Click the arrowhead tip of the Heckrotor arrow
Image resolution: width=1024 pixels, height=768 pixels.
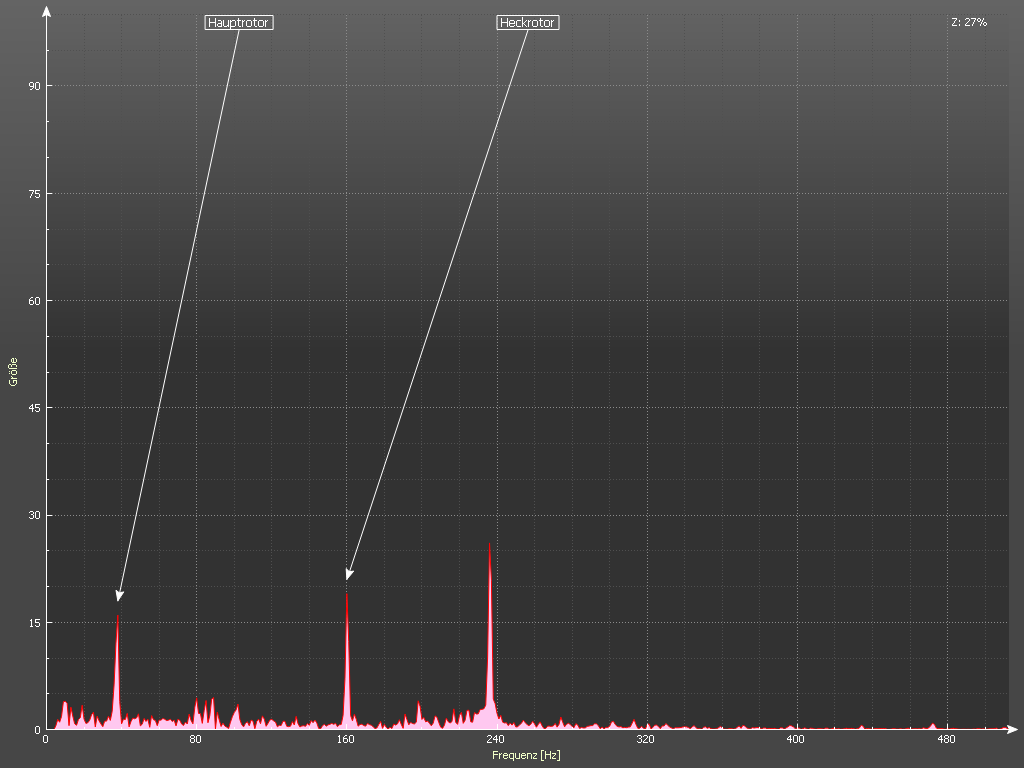348,578
